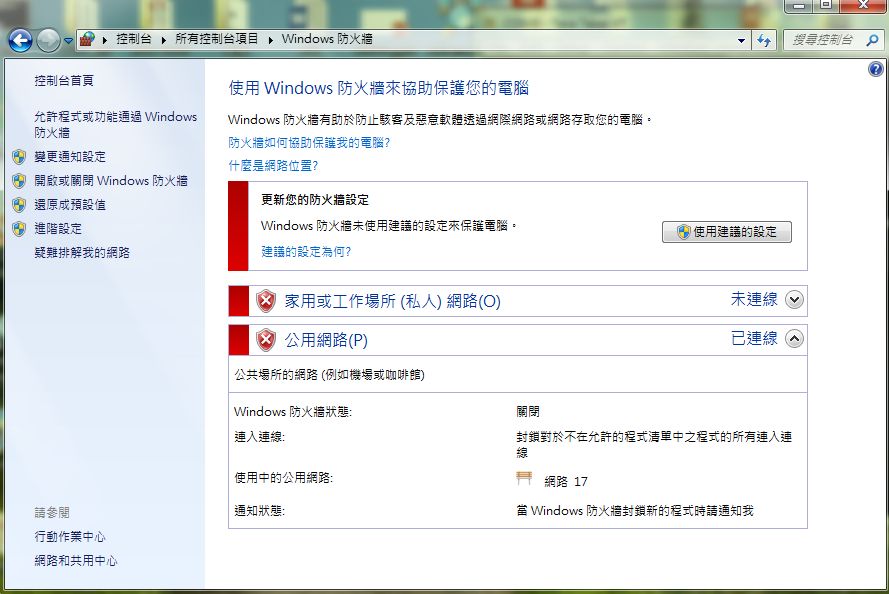889x594 pixels.
Task: Open 網路和共用中心 link
Action: point(75,561)
